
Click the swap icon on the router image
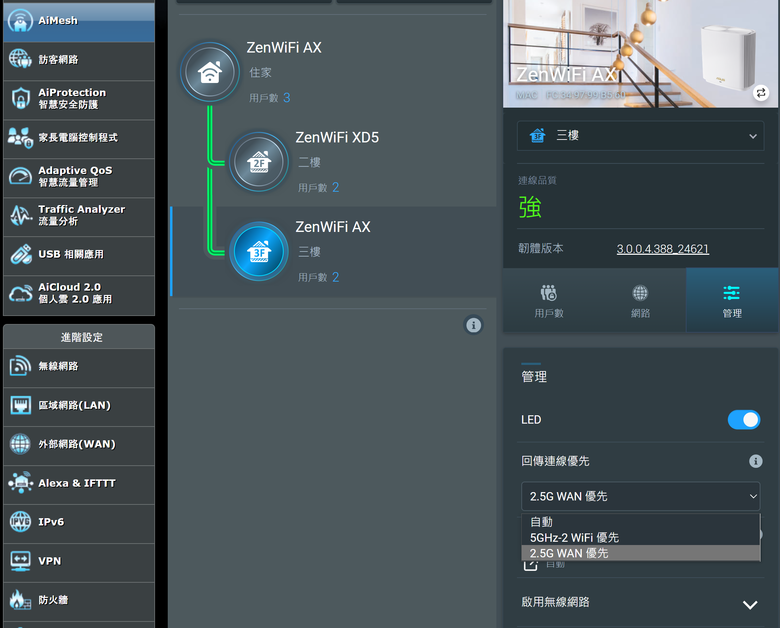click(761, 93)
